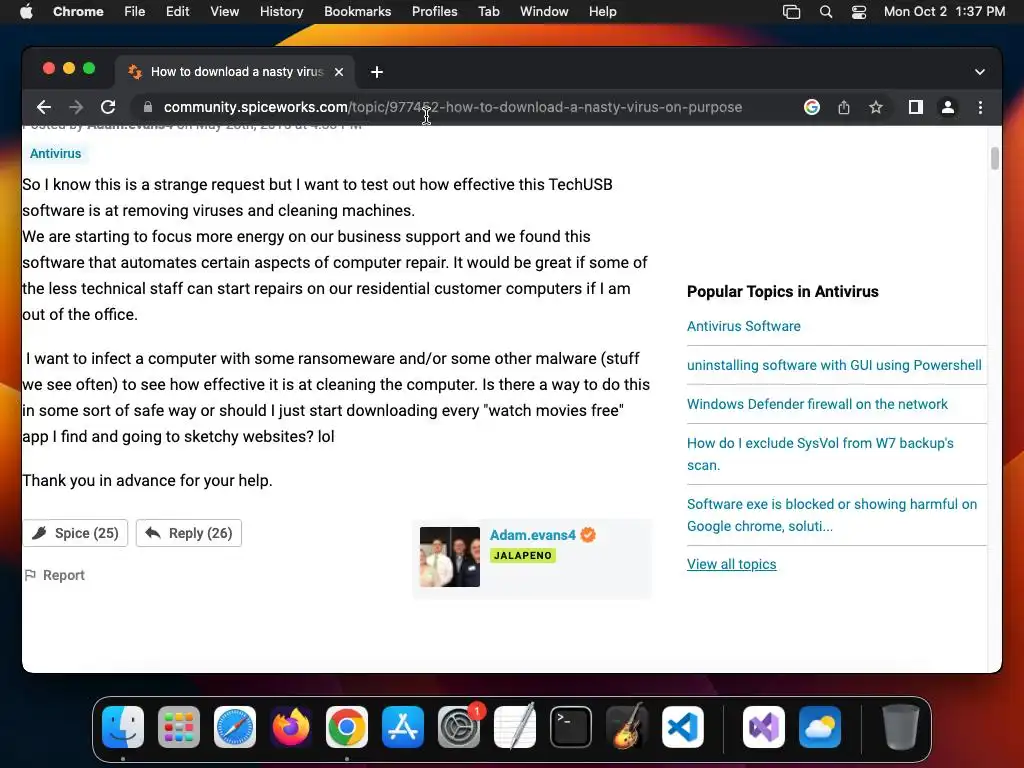Open the Edit menu

(x=177, y=11)
